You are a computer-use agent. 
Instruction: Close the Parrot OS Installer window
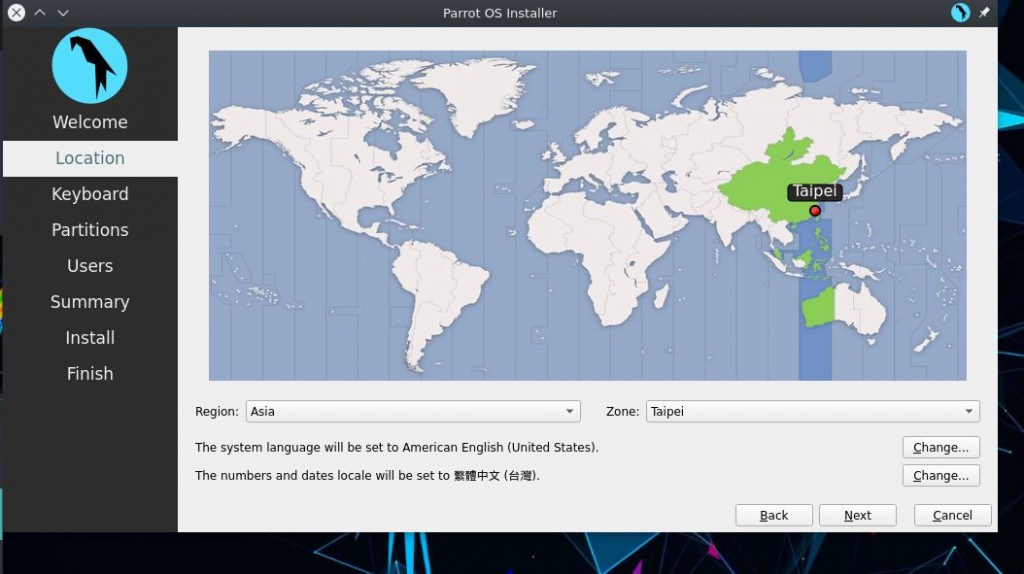16,12
